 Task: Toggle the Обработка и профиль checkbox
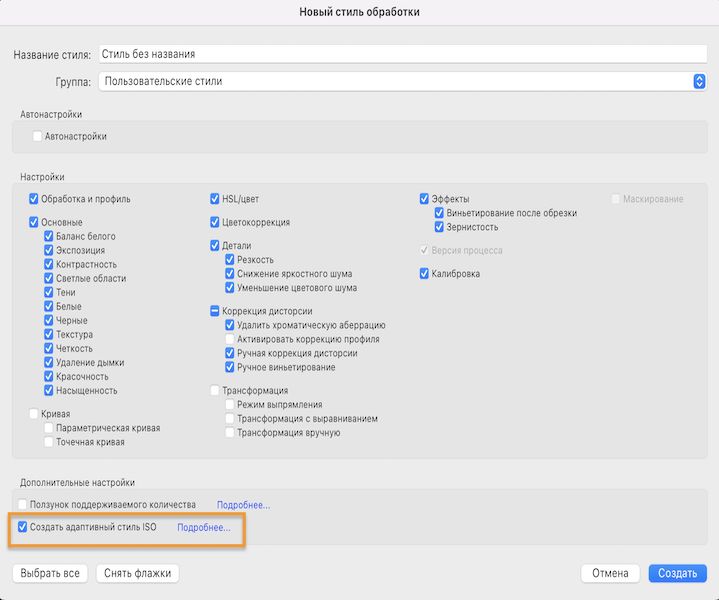tap(35, 199)
